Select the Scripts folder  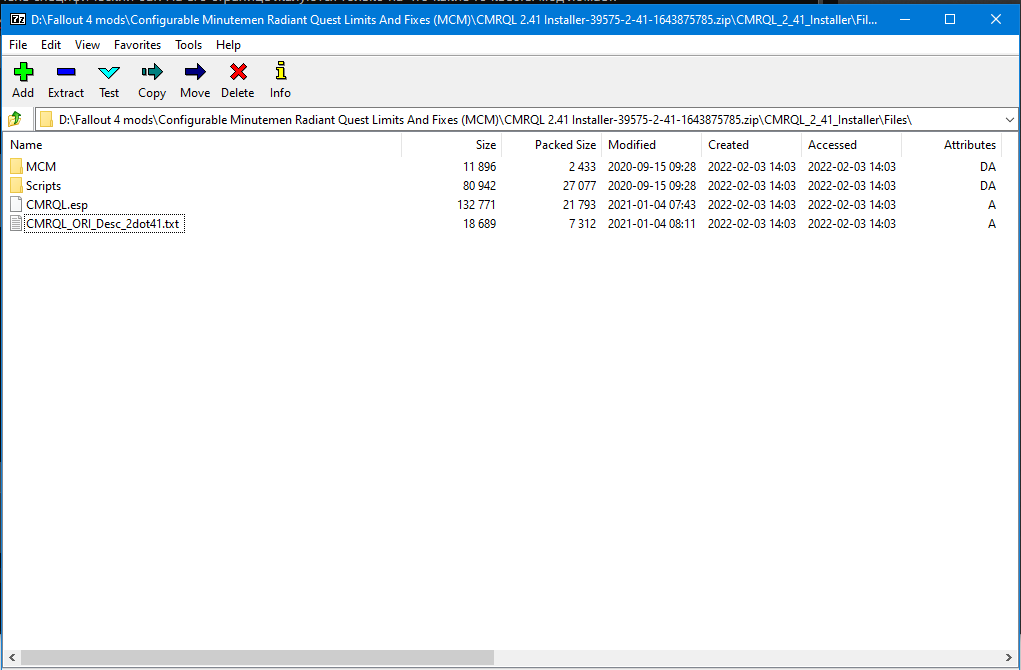click(43, 186)
